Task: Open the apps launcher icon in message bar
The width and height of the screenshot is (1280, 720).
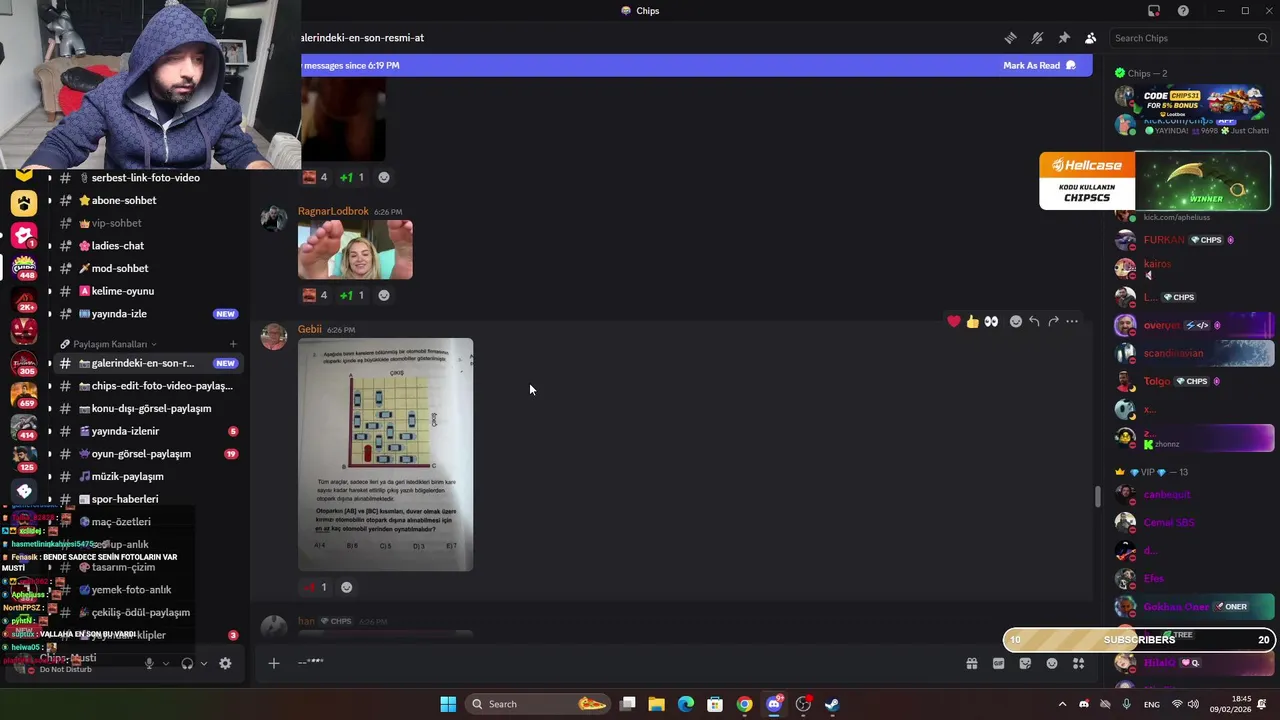Action: [1078, 663]
